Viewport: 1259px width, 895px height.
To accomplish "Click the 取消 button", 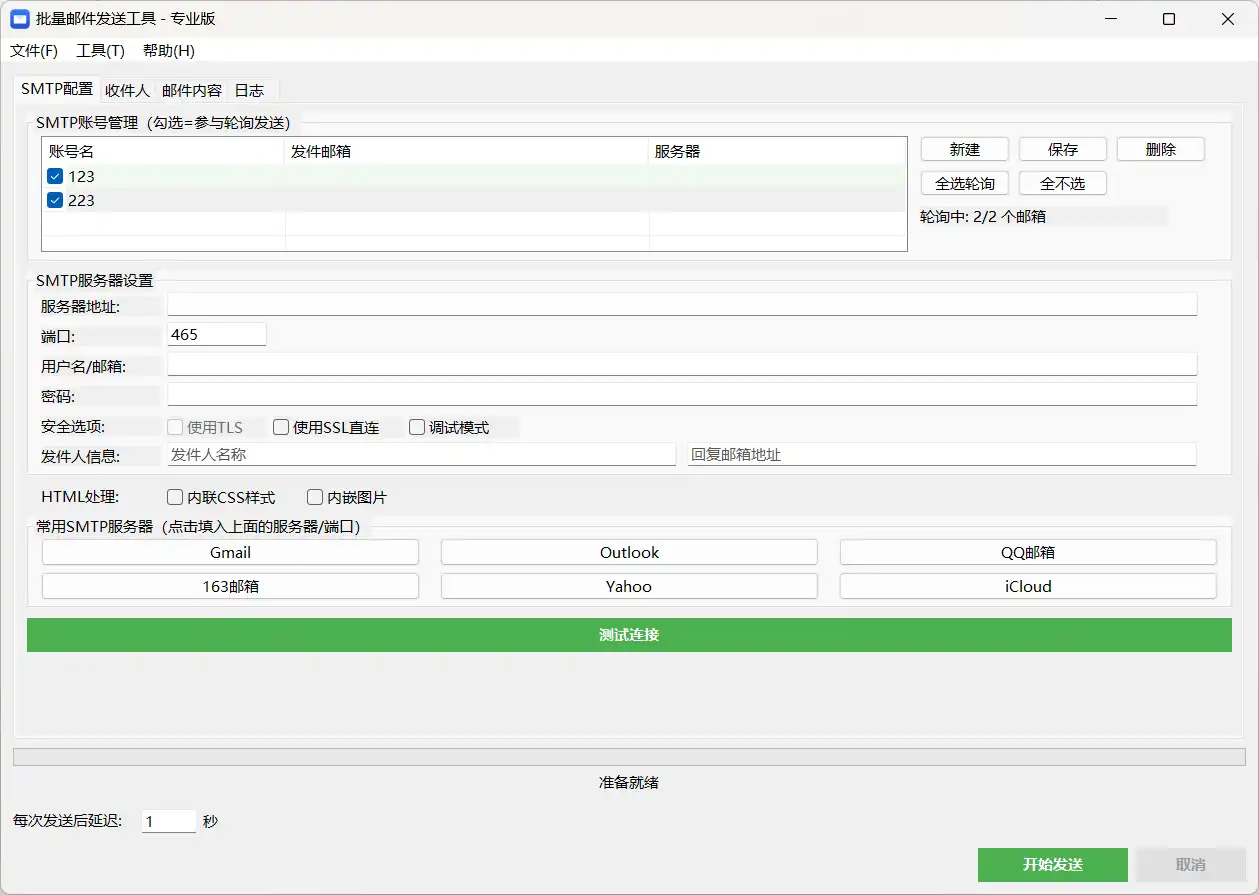I will [x=1191, y=865].
